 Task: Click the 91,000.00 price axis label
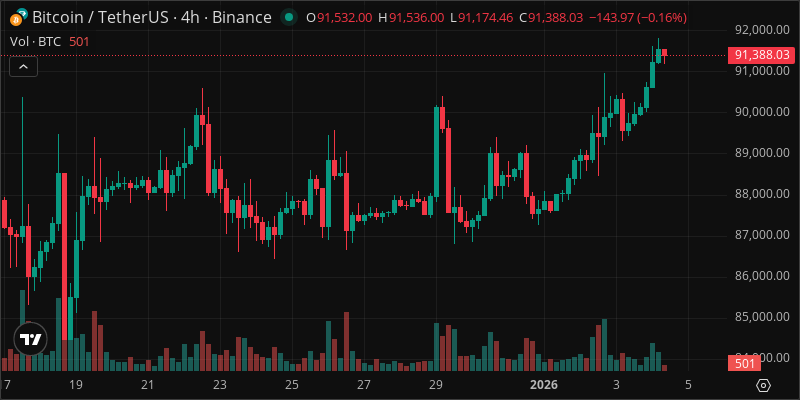pos(762,71)
